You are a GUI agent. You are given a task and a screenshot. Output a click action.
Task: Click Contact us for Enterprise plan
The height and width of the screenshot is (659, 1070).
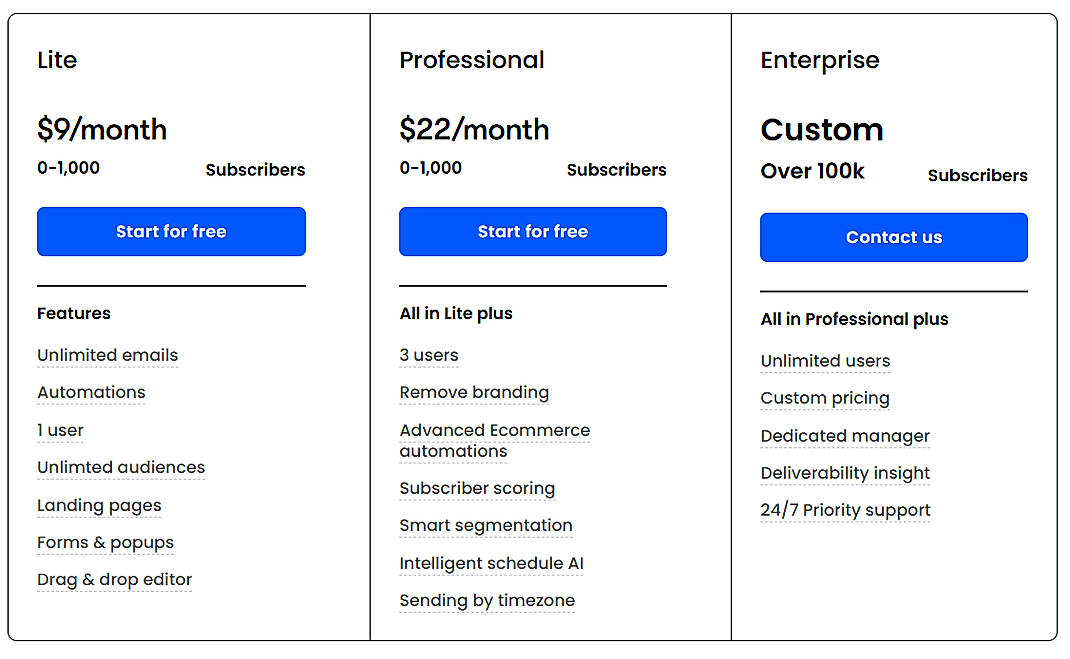coord(893,237)
